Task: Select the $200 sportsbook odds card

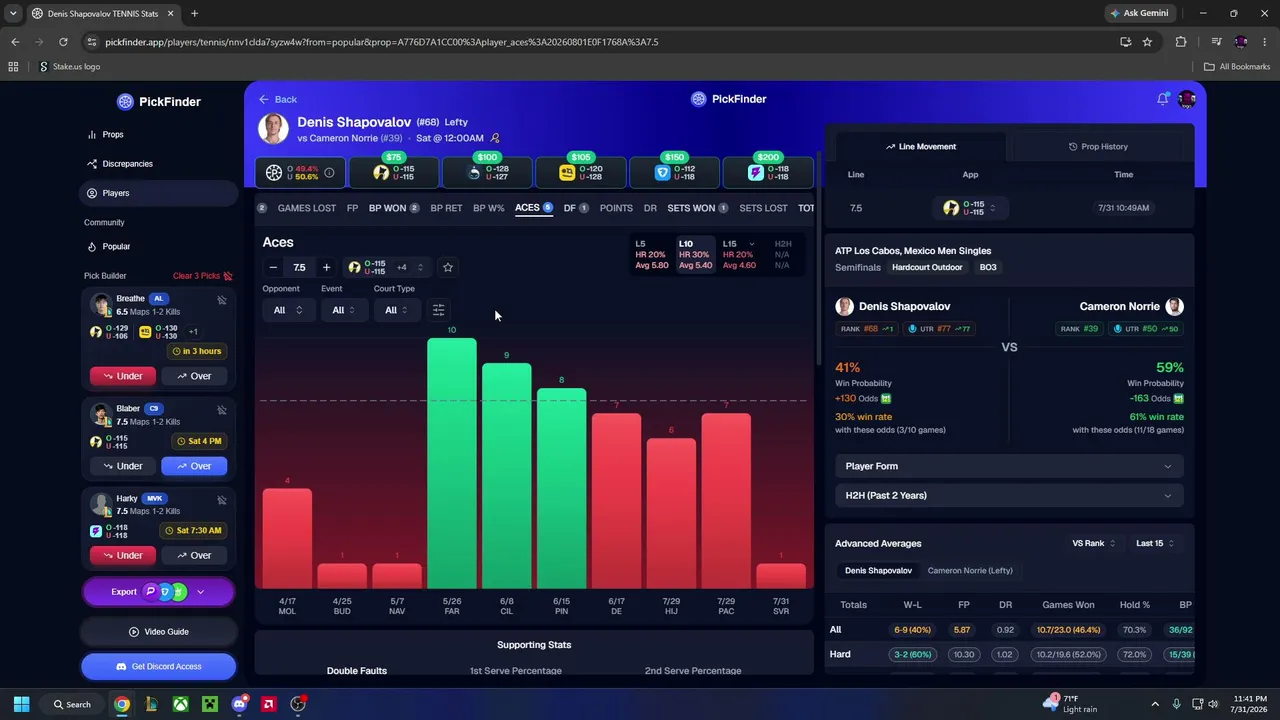Action: coord(768,171)
